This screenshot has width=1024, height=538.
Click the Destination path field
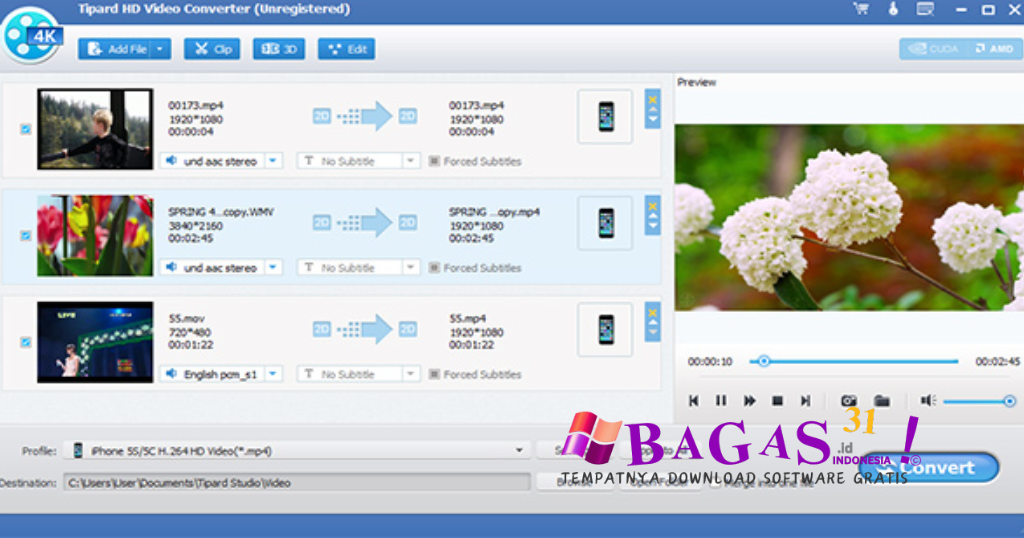[x=297, y=483]
